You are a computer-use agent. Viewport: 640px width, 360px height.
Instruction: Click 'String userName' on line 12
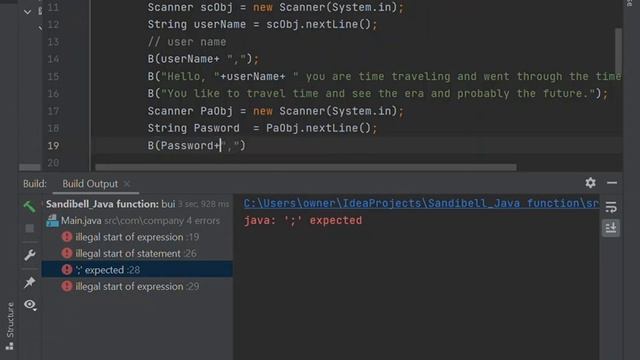click(x=197, y=24)
